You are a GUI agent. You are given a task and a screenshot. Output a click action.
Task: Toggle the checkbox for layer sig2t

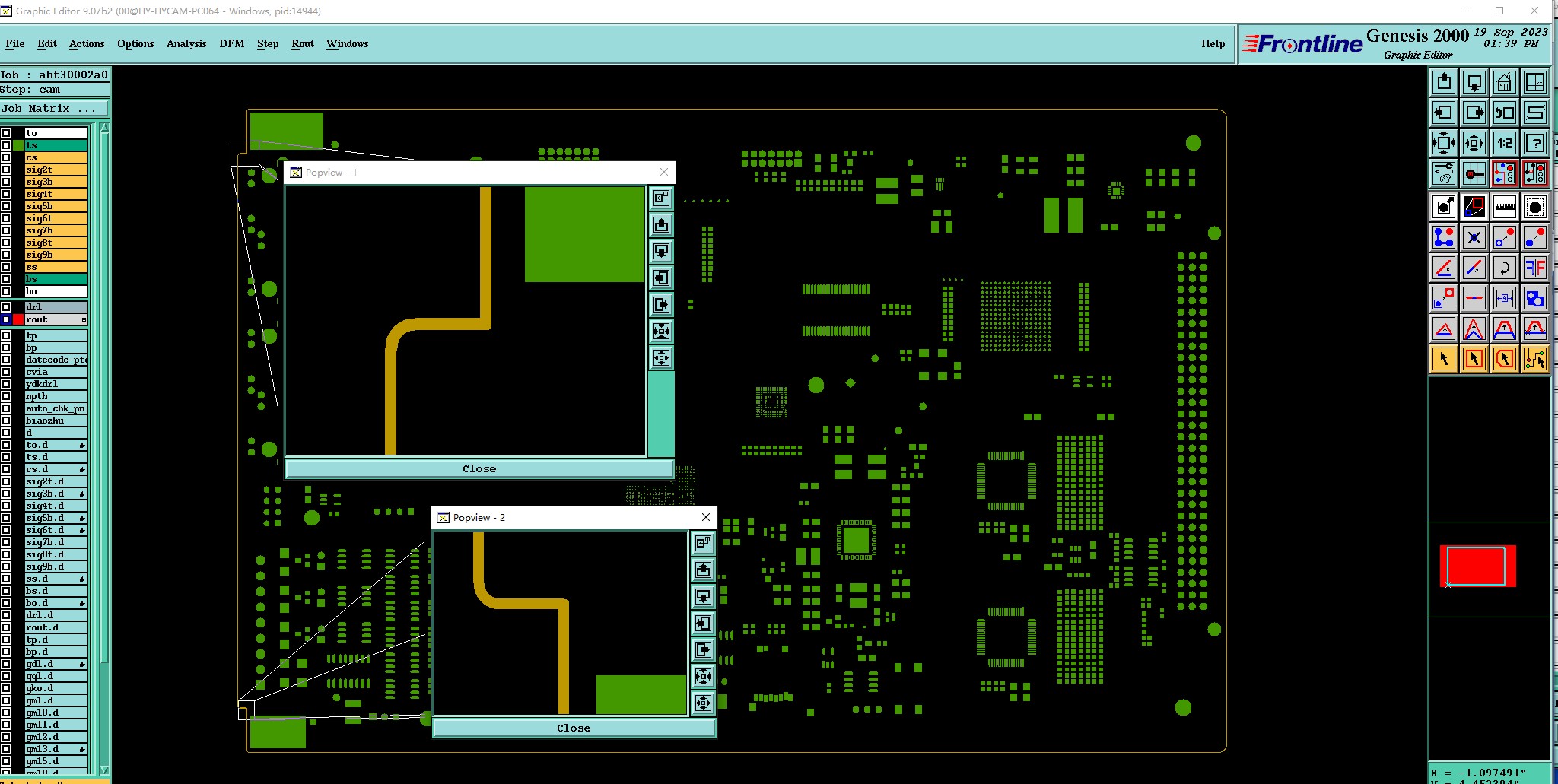point(6,170)
